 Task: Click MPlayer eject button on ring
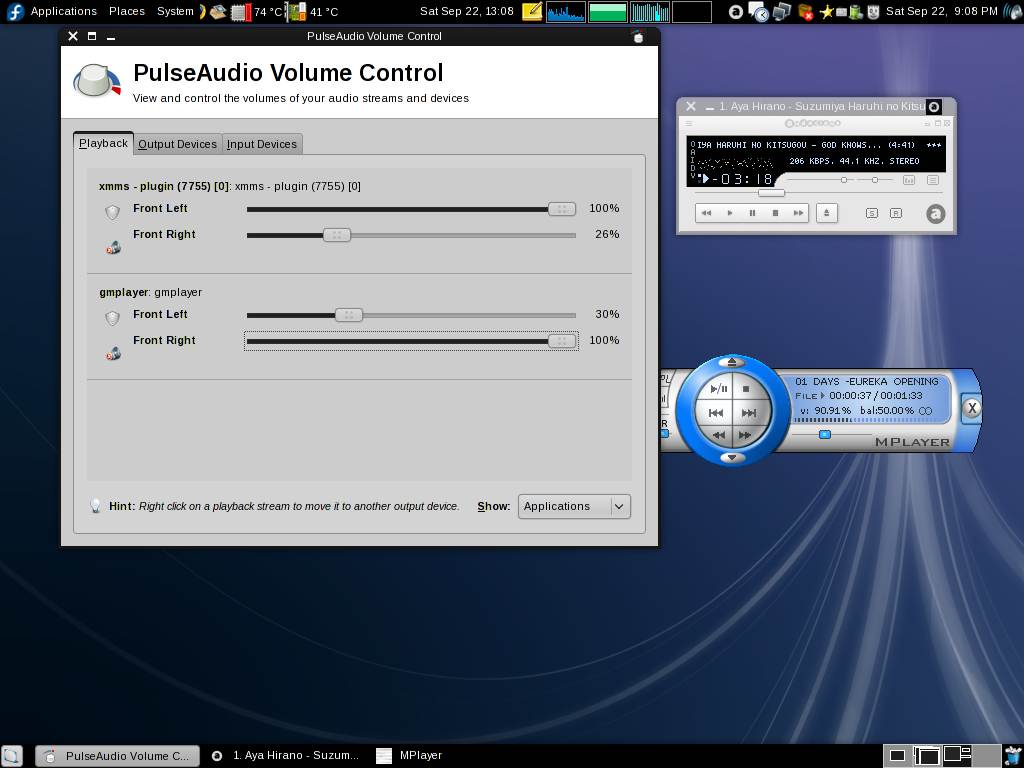[x=731, y=362]
